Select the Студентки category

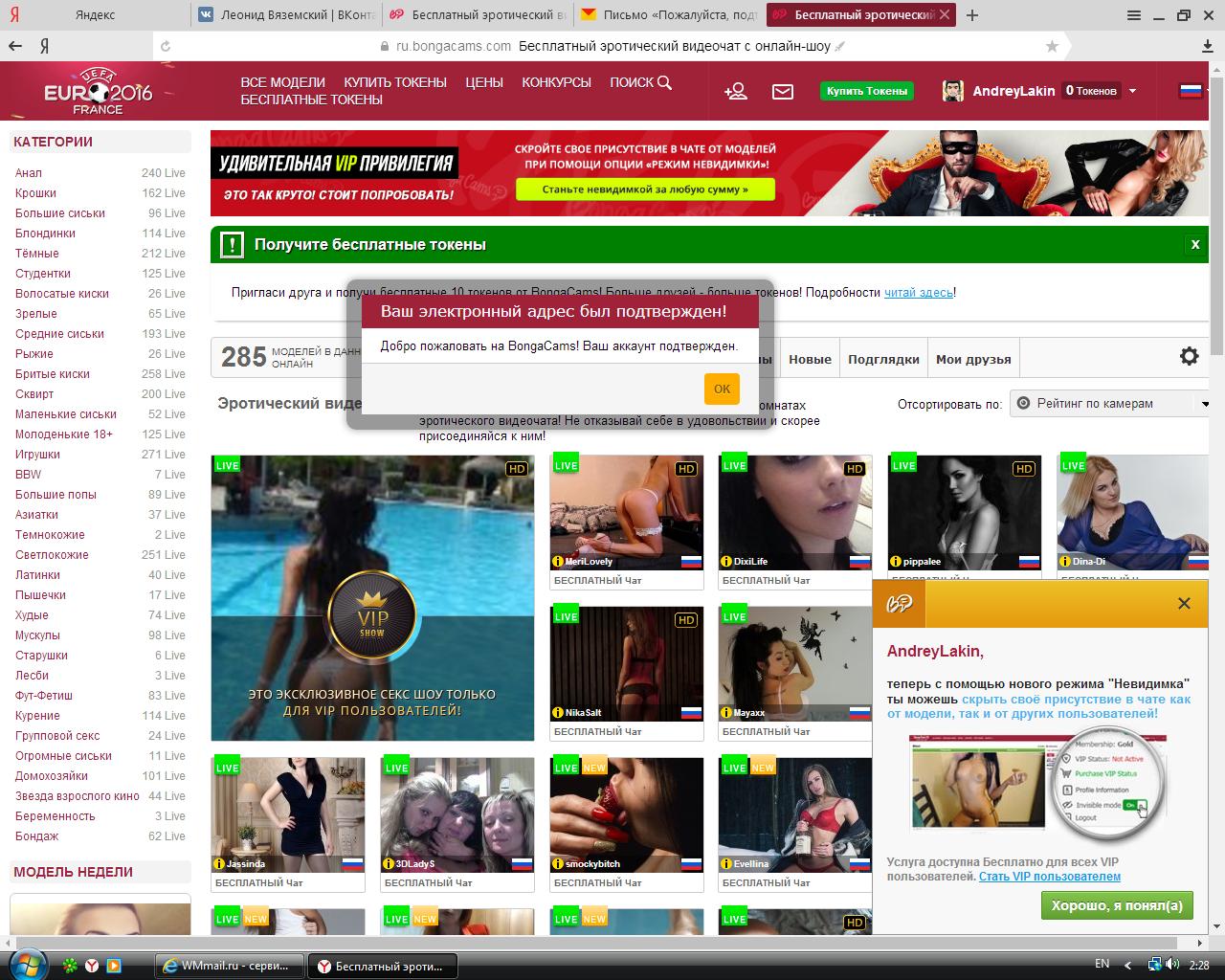click(43, 274)
